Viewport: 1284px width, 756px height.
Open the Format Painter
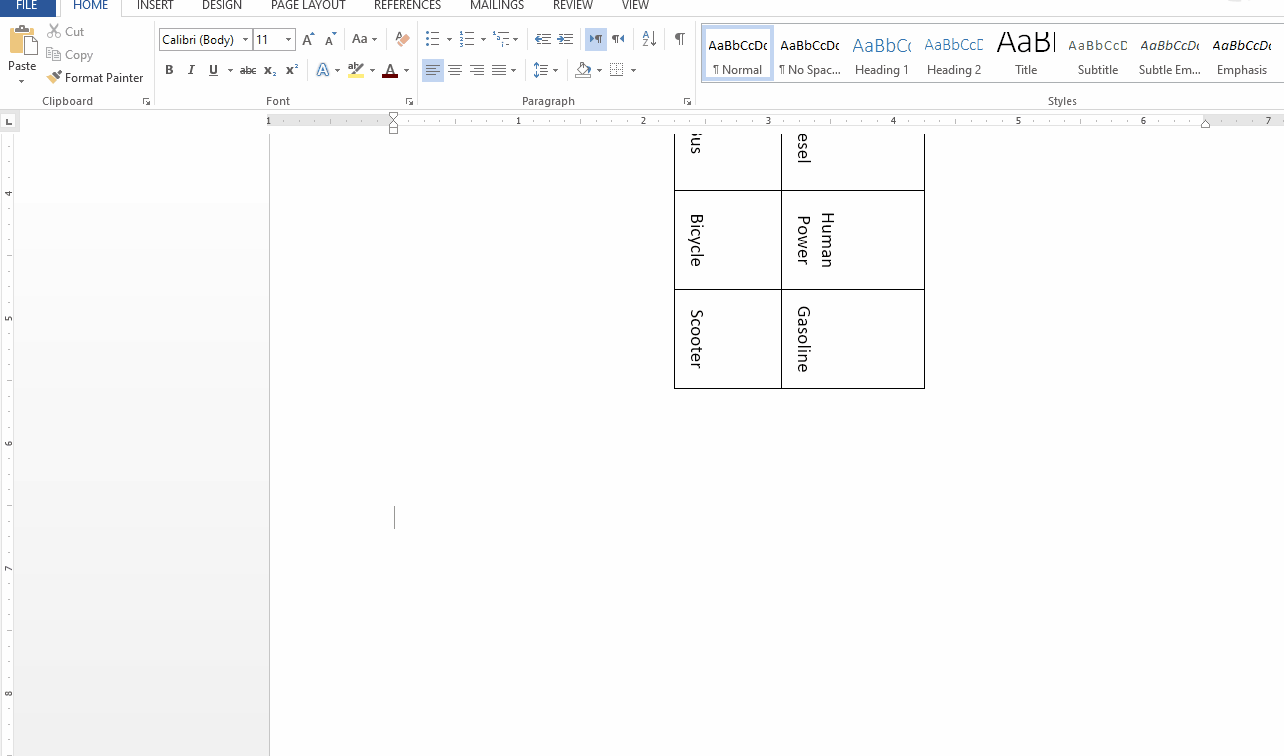coord(95,77)
